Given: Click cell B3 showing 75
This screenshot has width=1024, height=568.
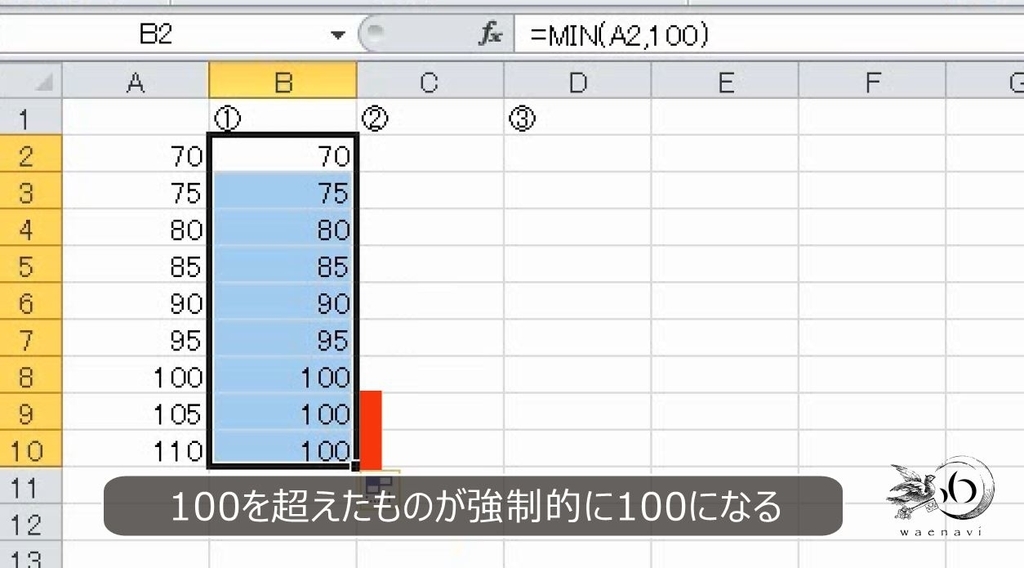Looking at the screenshot, I should [283, 191].
